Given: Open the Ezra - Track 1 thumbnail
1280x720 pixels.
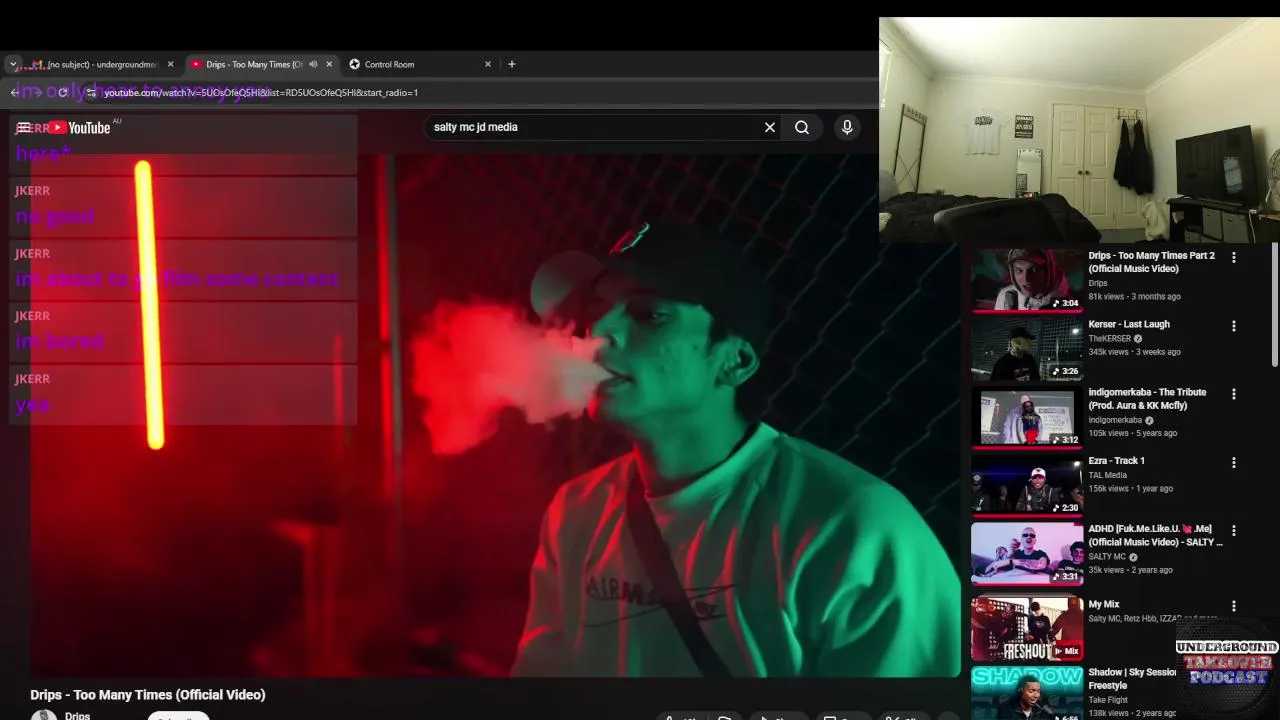Looking at the screenshot, I should coord(1027,486).
